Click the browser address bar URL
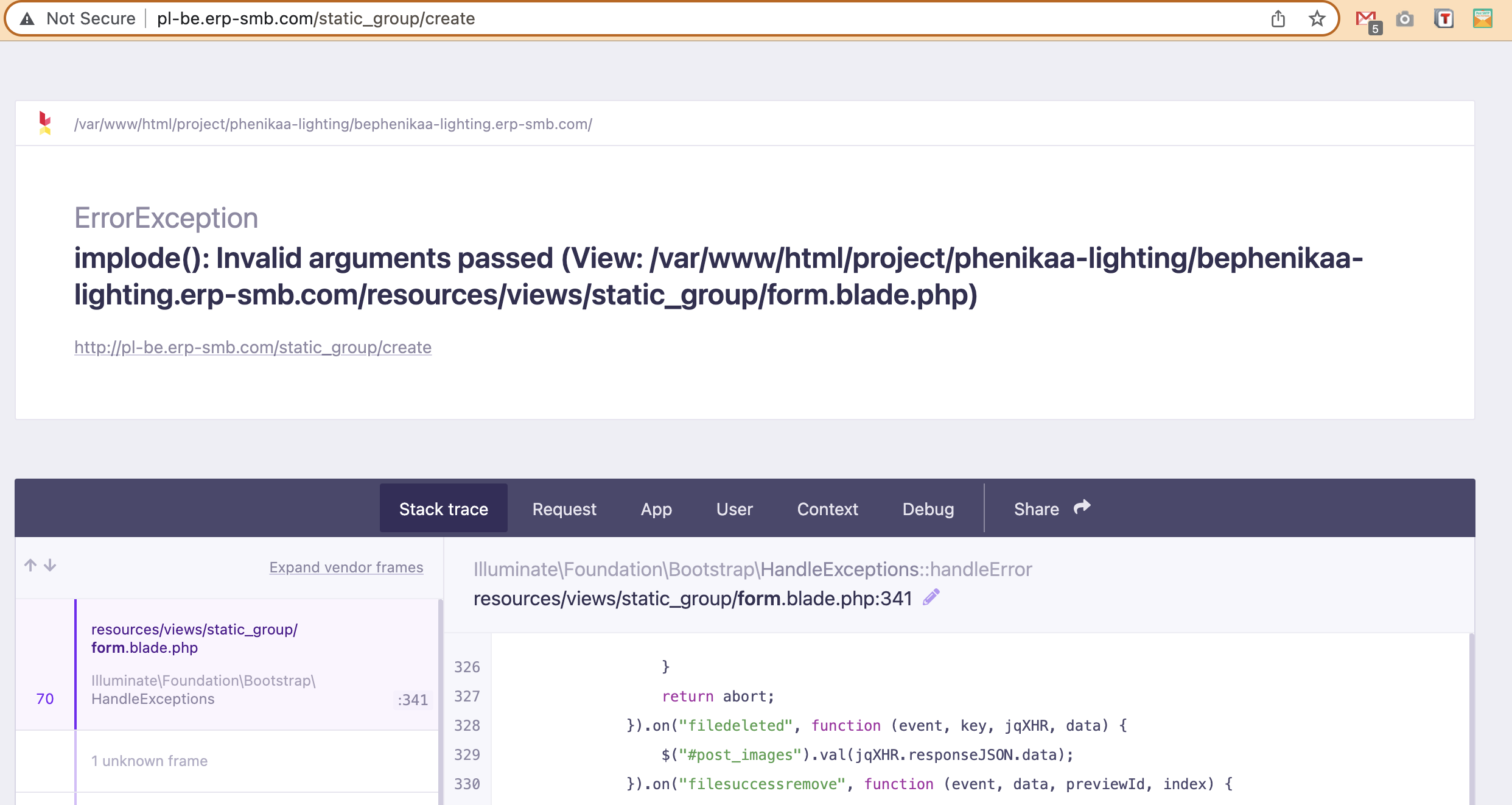The image size is (1512, 805). 315,19
